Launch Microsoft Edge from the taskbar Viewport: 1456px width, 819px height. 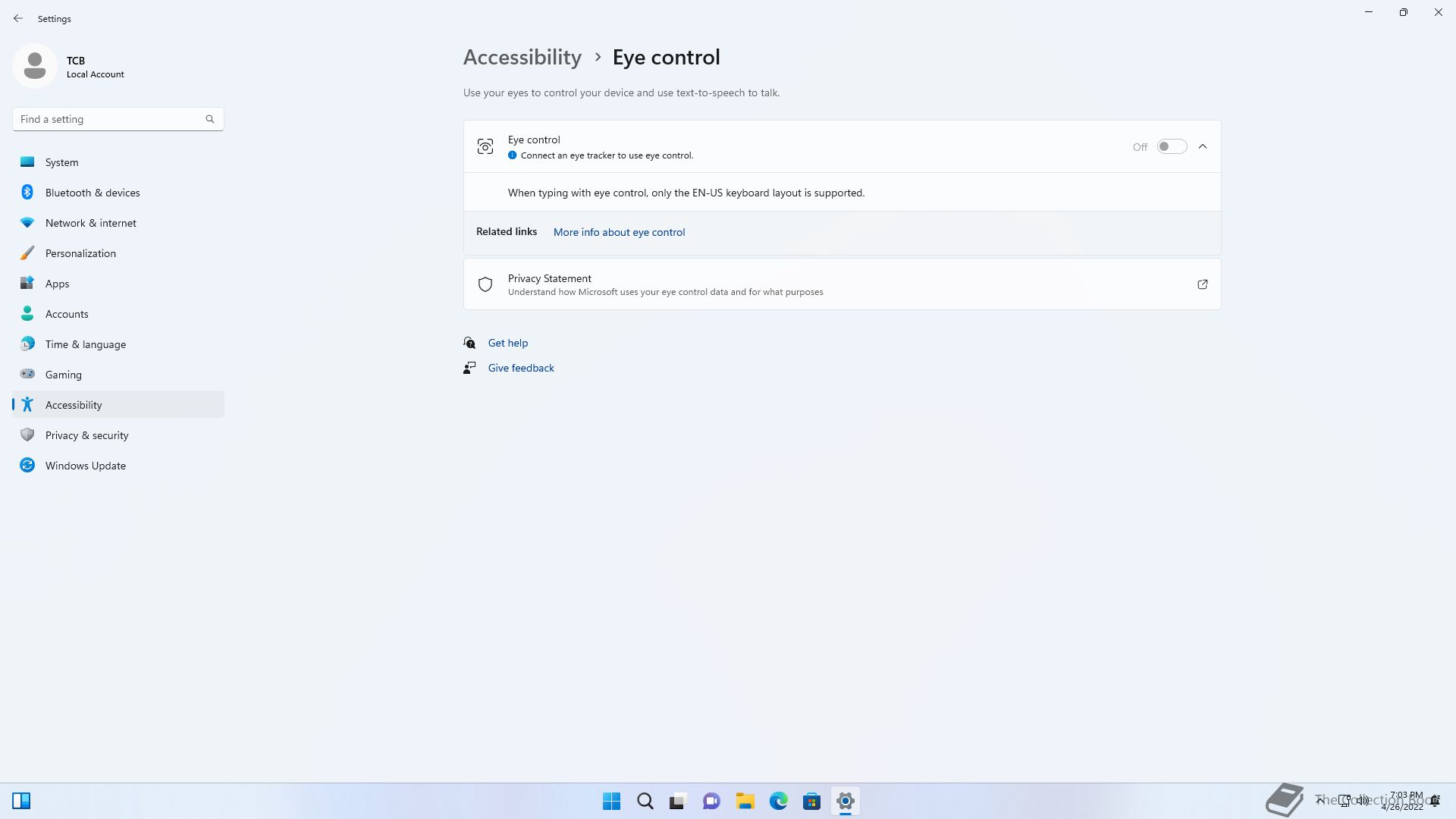778,801
